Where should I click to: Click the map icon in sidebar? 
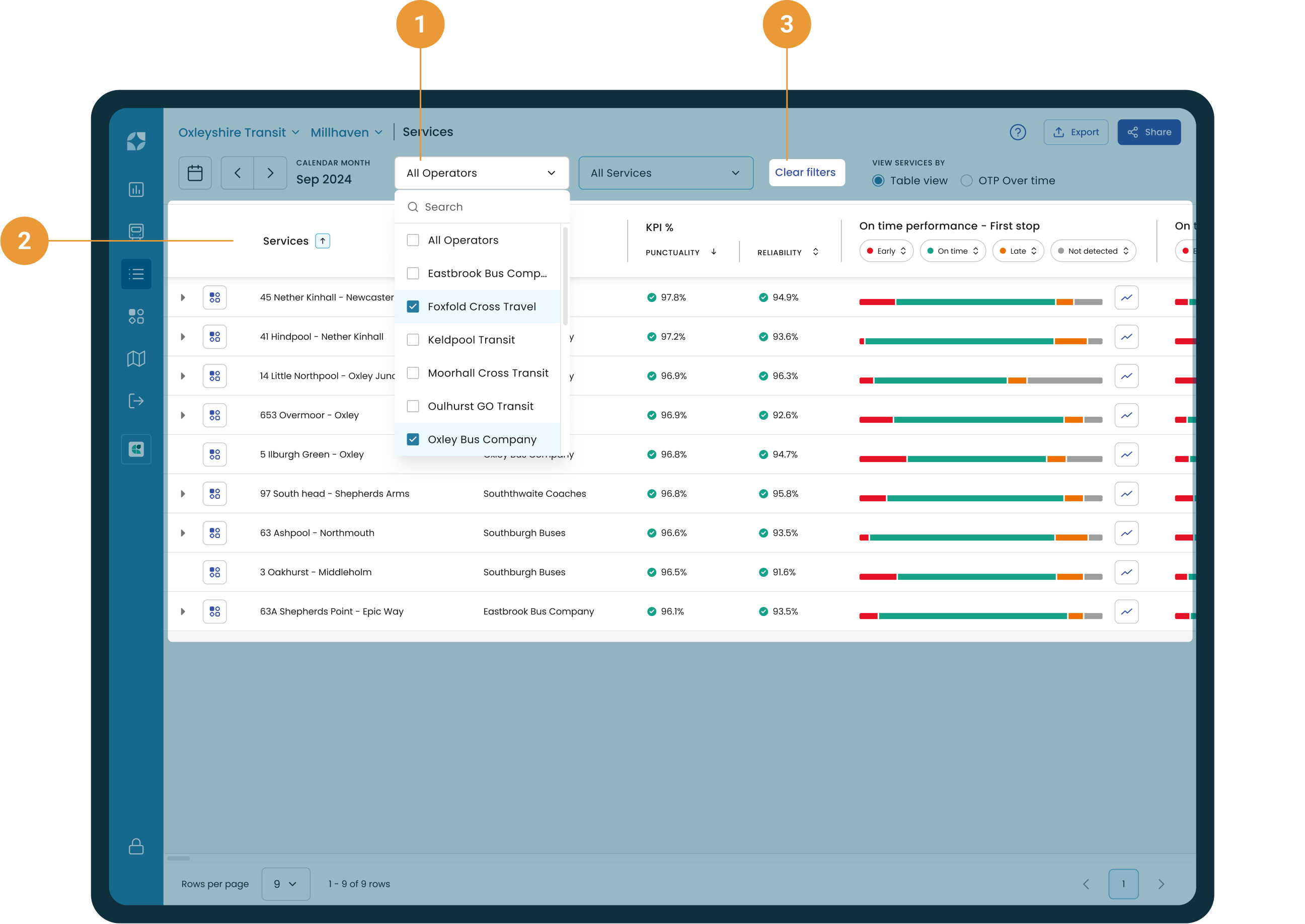(136, 358)
